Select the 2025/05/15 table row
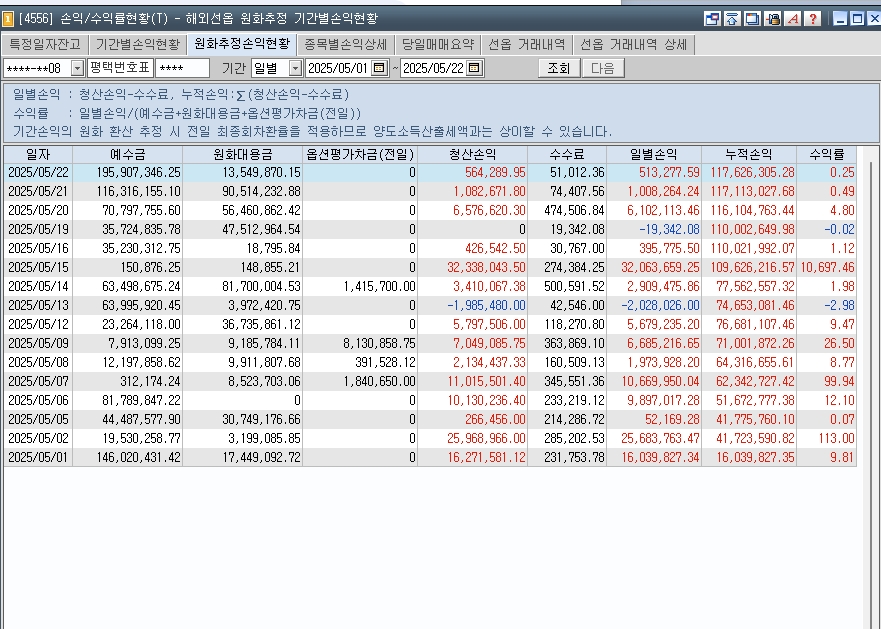The image size is (881, 629). coord(430,267)
